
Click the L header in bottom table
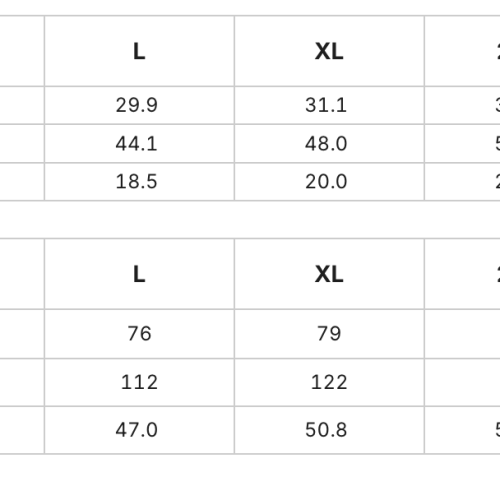coord(139,274)
